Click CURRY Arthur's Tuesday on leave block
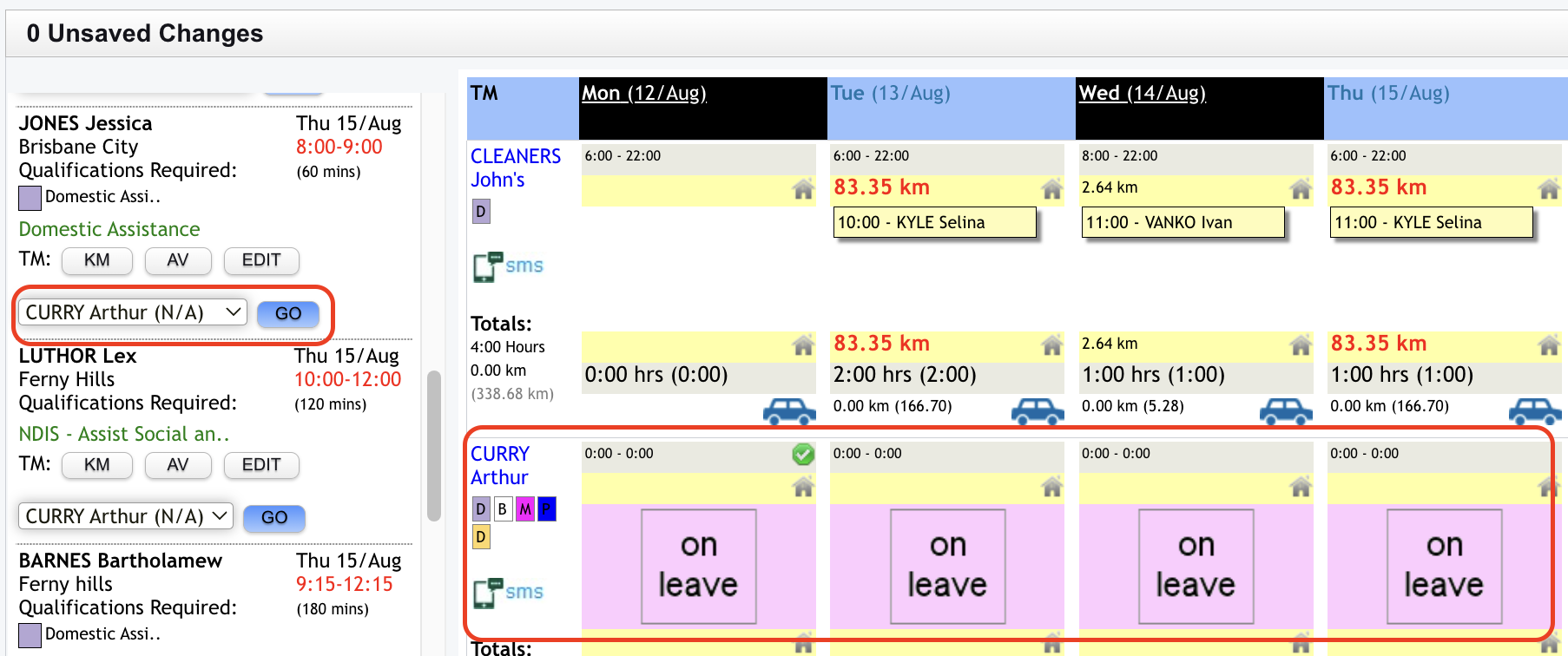The height and width of the screenshot is (656, 1568). [x=948, y=567]
